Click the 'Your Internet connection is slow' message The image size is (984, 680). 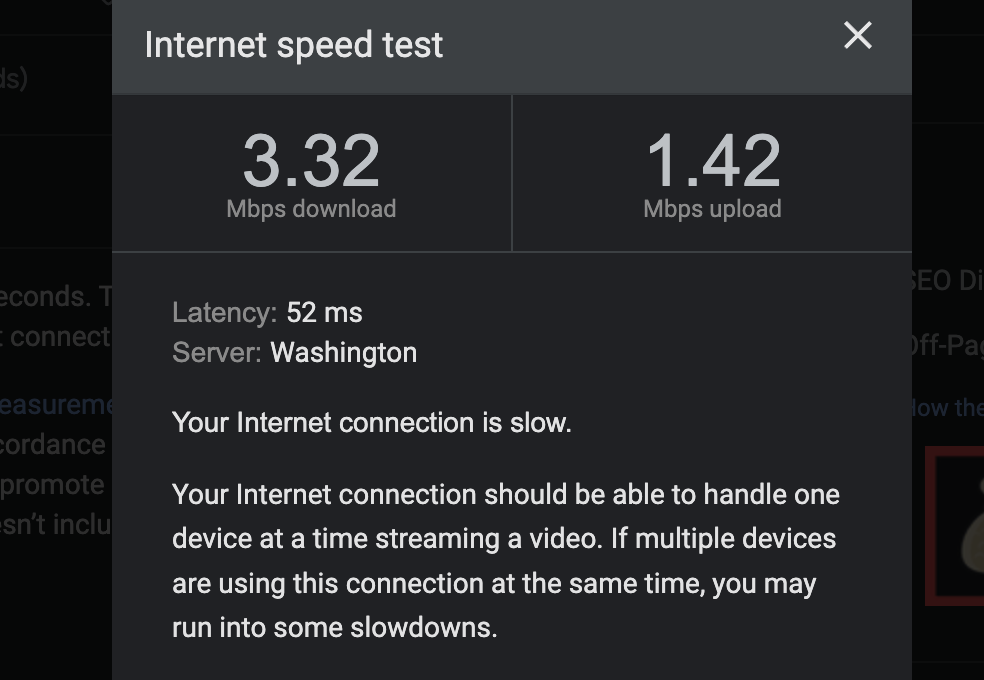pos(371,423)
